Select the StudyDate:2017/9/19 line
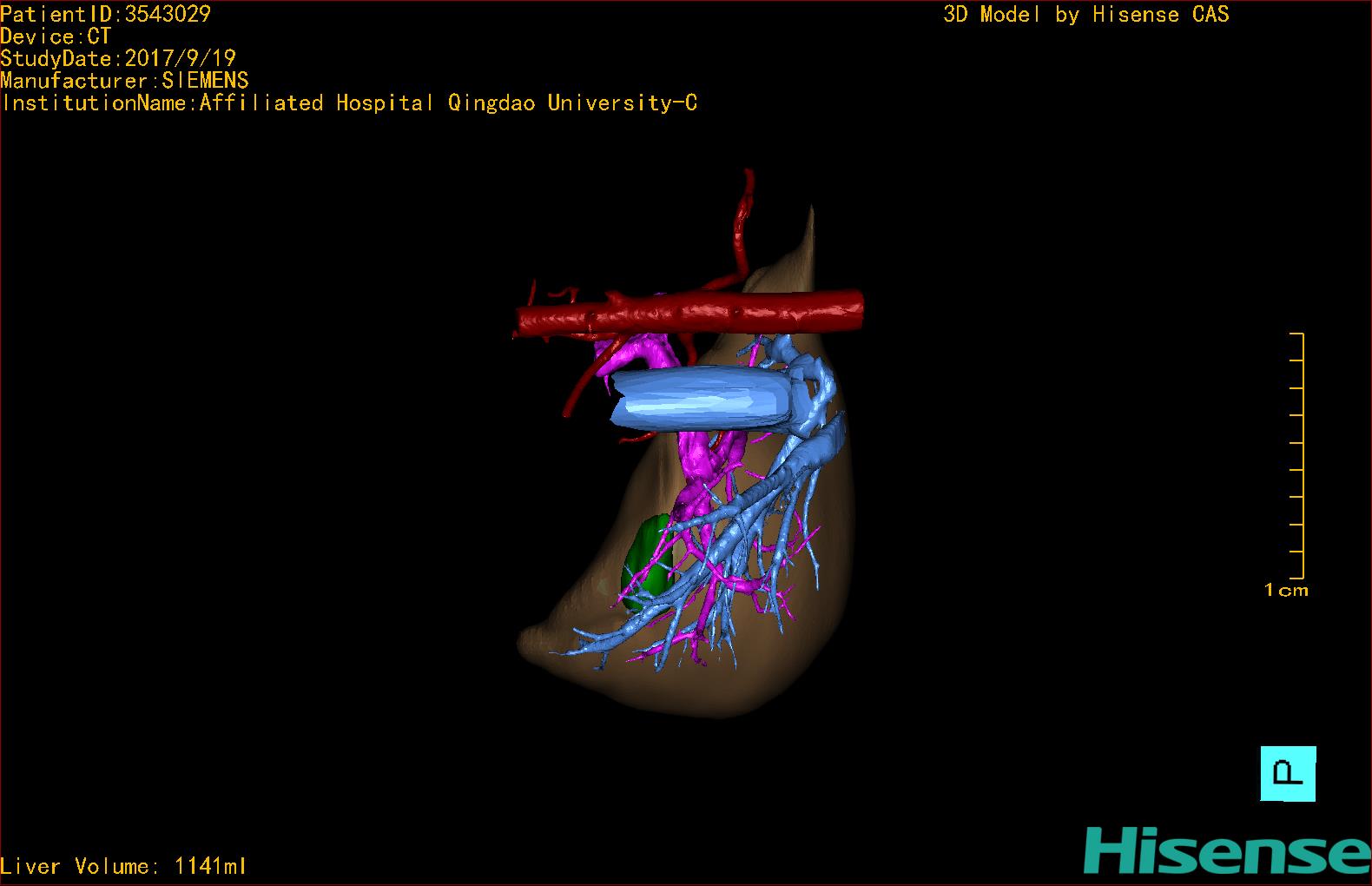Viewport: 1372px width, 886px height. tap(118, 58)
